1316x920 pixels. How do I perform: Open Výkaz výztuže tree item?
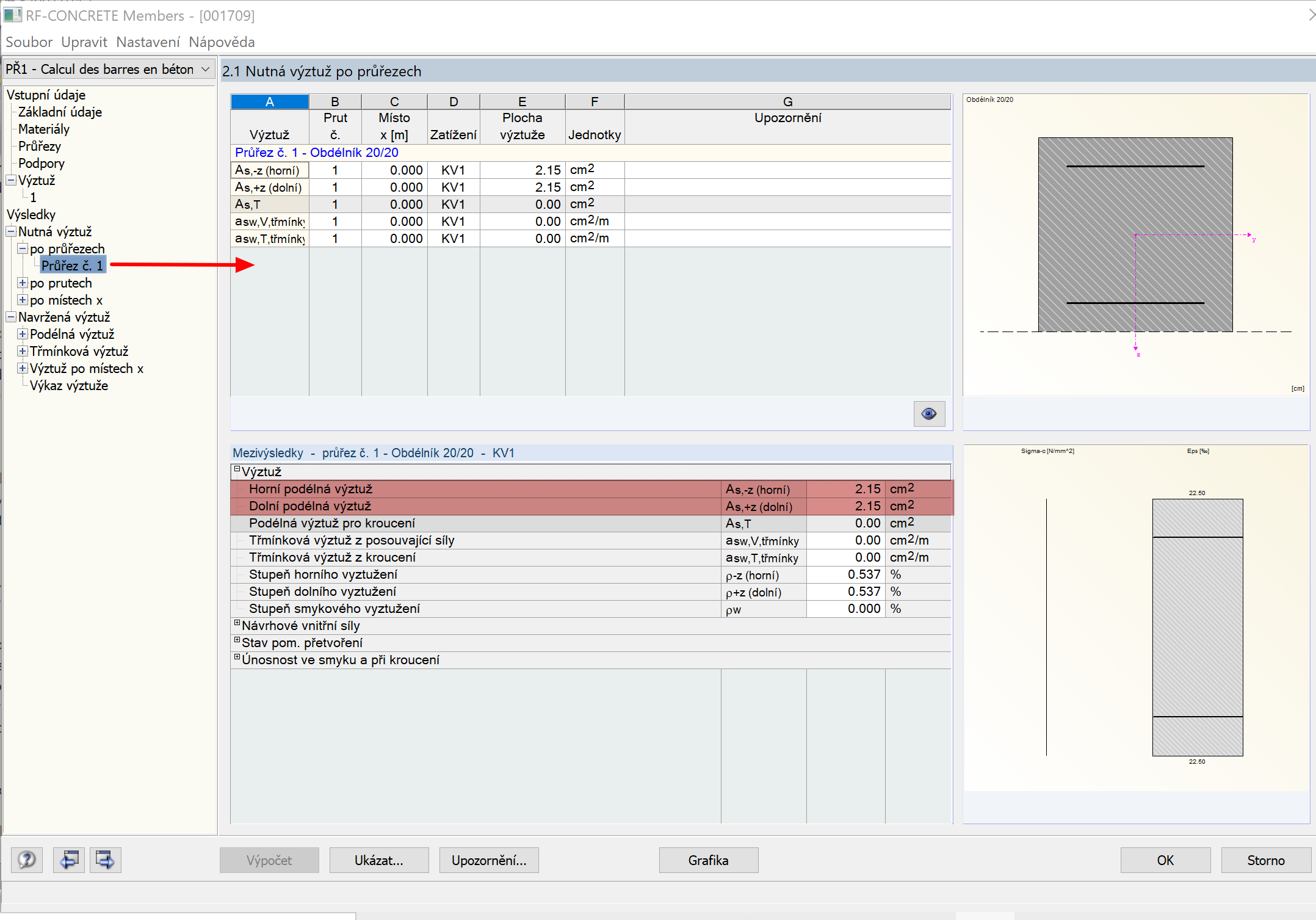(x=69, y=385)
